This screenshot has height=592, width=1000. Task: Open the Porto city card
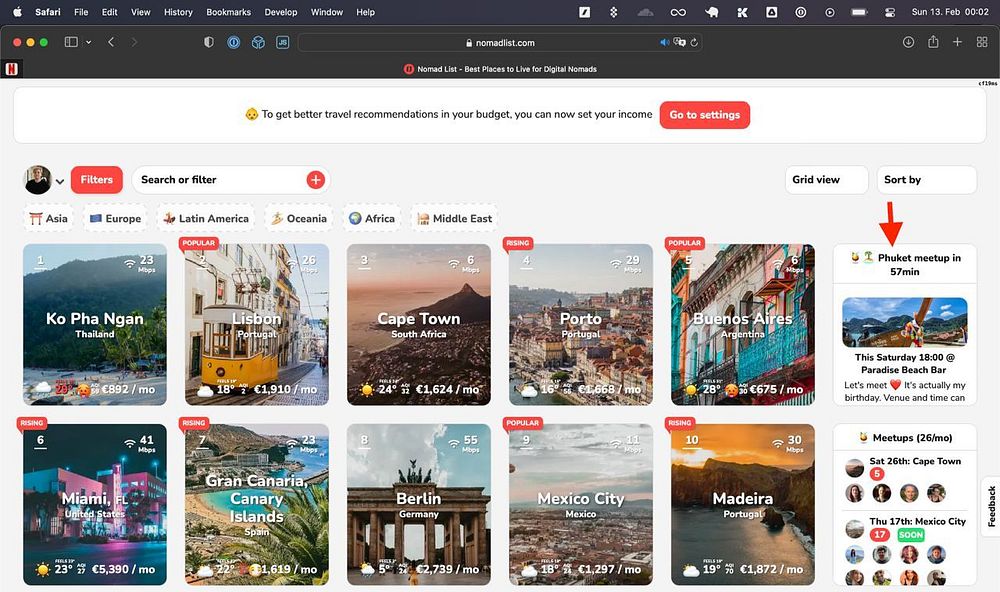tap(581, 325)
